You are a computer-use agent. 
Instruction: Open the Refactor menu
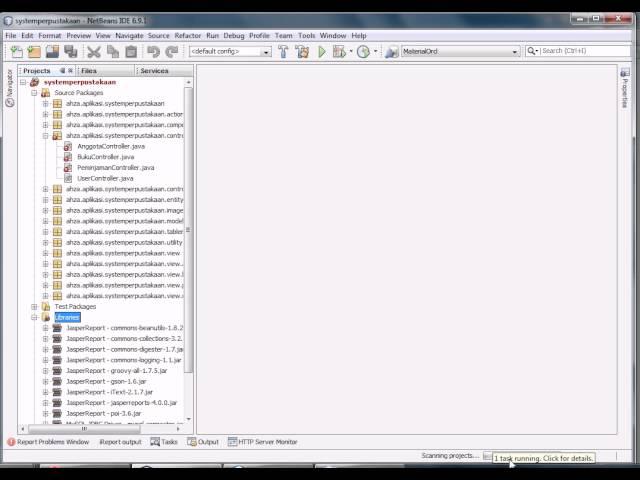click(187, 36)
